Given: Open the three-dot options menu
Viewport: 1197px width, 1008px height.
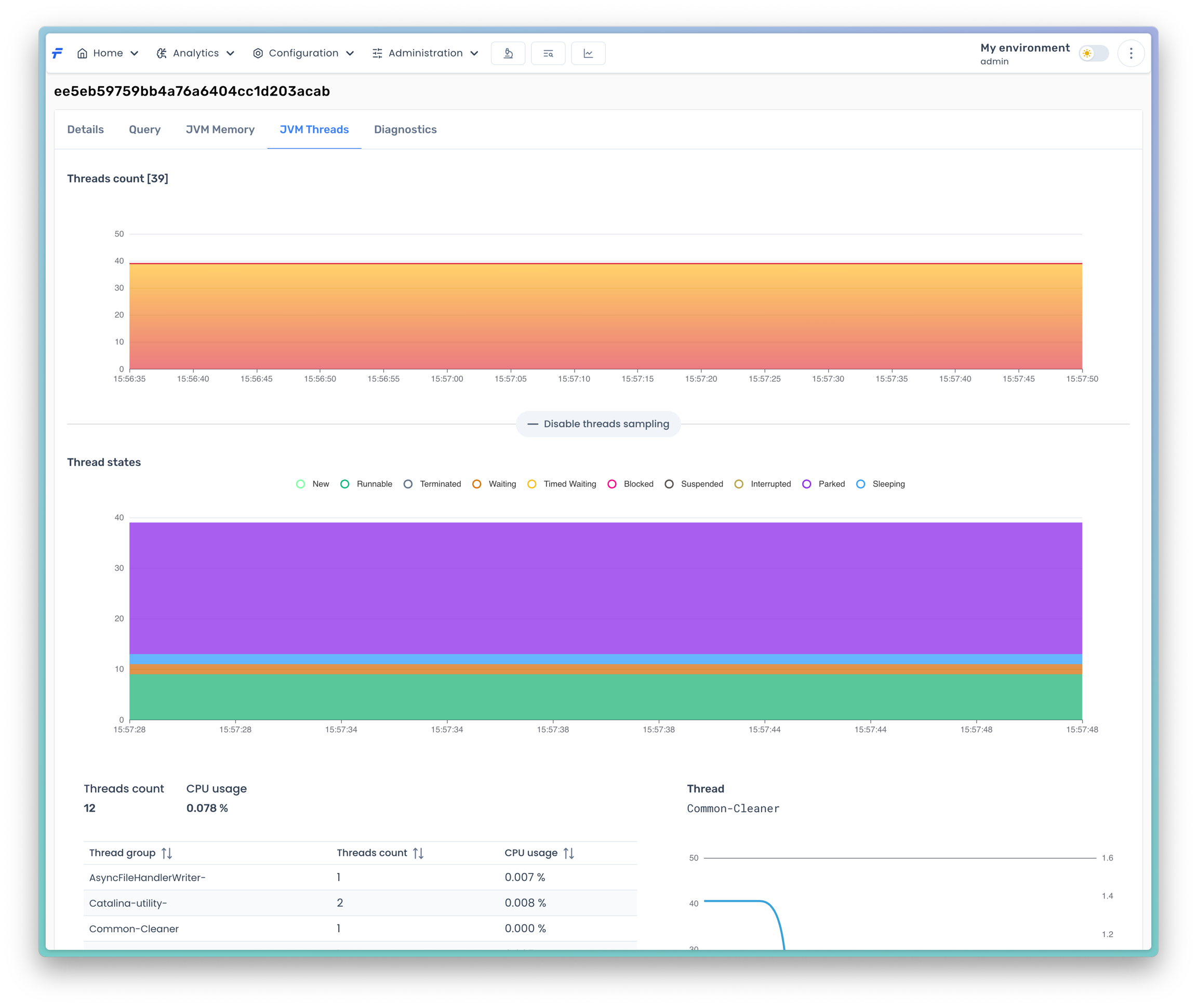Looking at the screenshot, I should click(x=1130, y=53).
